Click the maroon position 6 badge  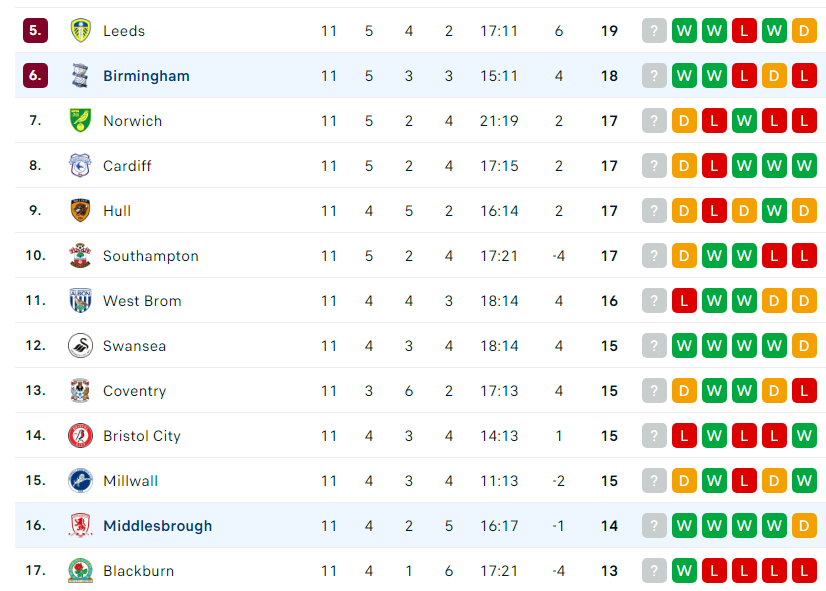click(35, 75)
